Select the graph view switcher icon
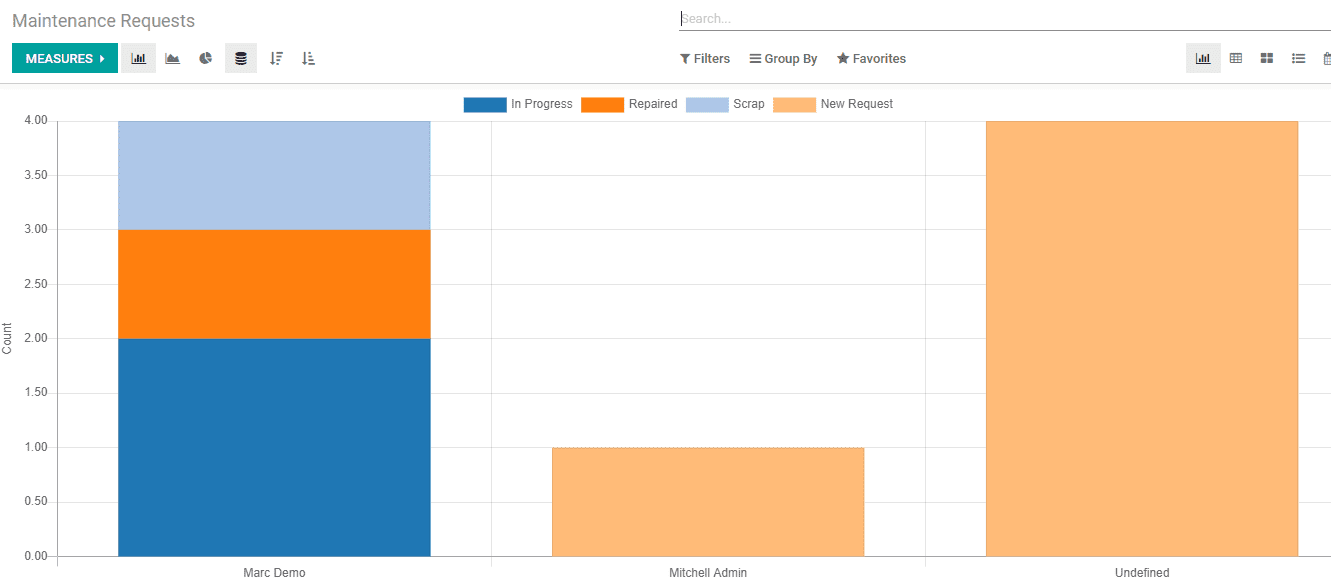1331x585 pixels. tap(1203, 58)
